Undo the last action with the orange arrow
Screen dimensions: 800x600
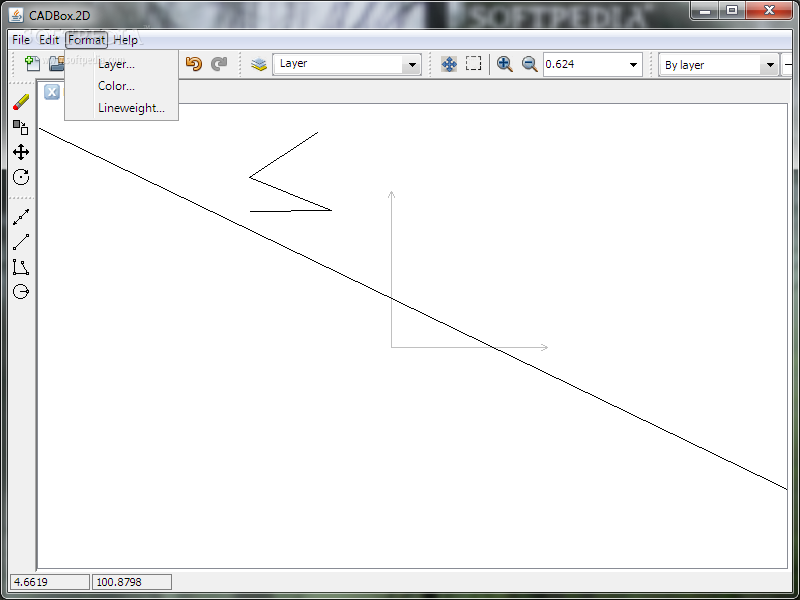(x=193, y=64)
